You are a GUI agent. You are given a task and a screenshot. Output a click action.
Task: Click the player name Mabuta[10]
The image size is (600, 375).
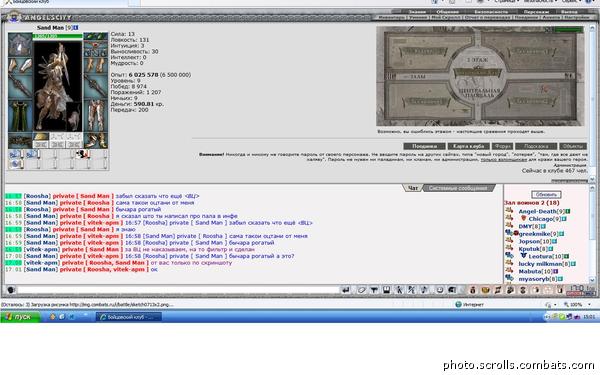click(x=535, y=271)
